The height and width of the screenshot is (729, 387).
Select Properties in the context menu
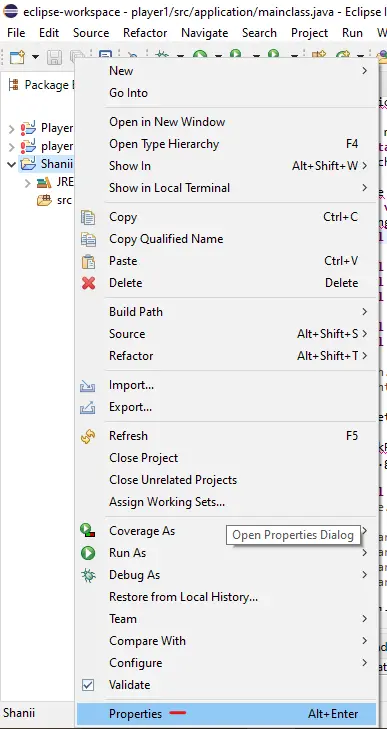tap(226, 714)
